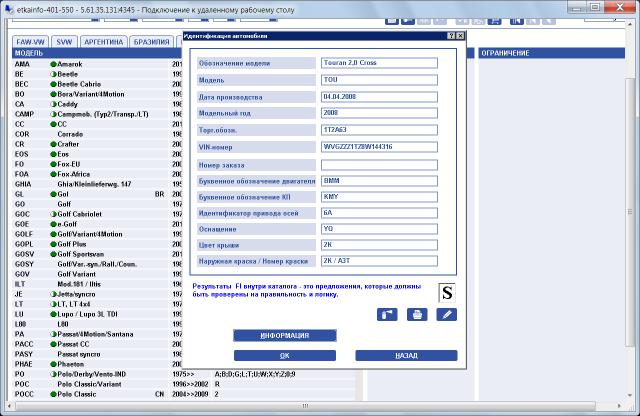
Task: Select the Golf Cabriolet model row
Action: (x=97, y=214)
